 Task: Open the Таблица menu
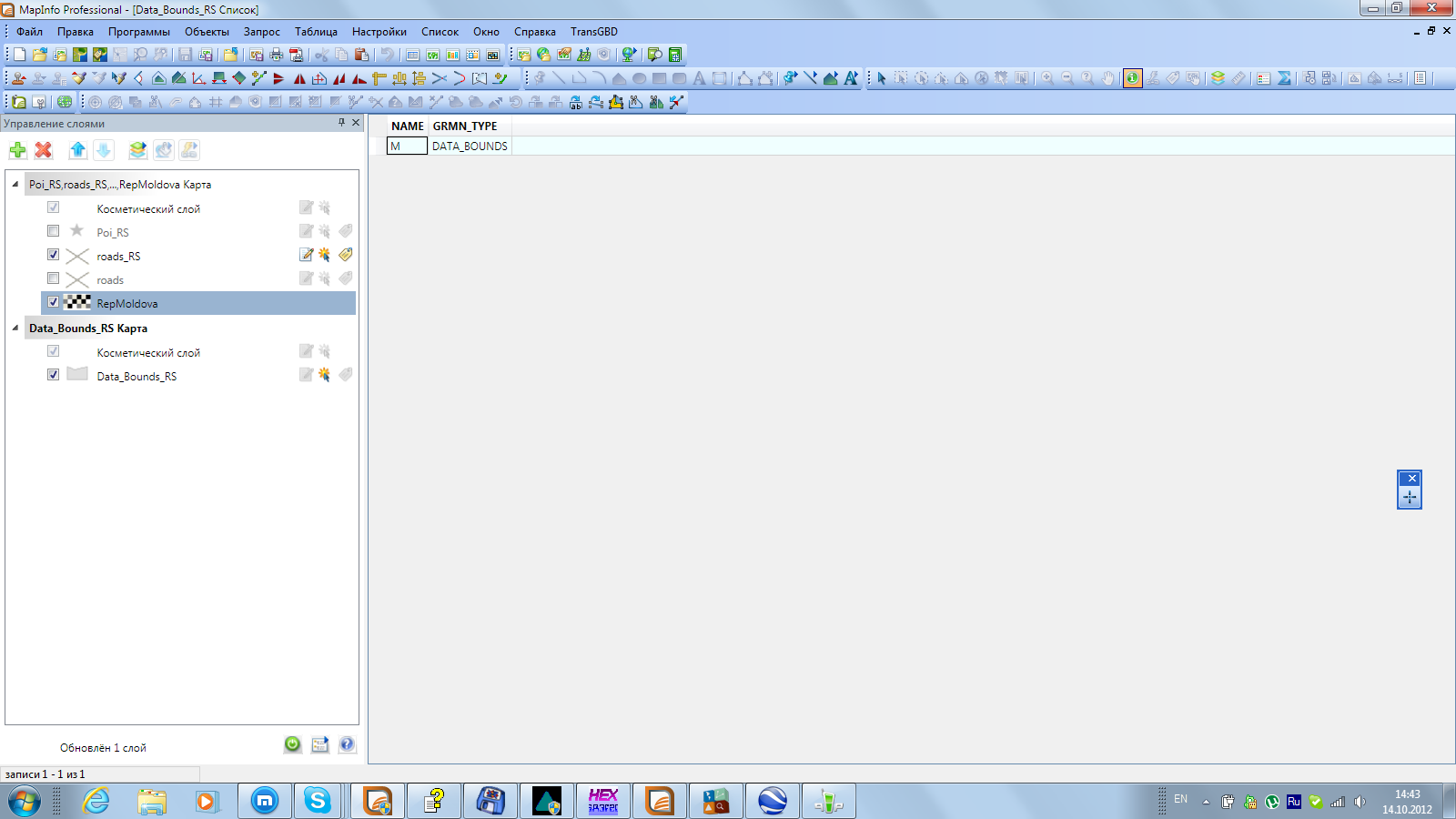pos(315,32)
